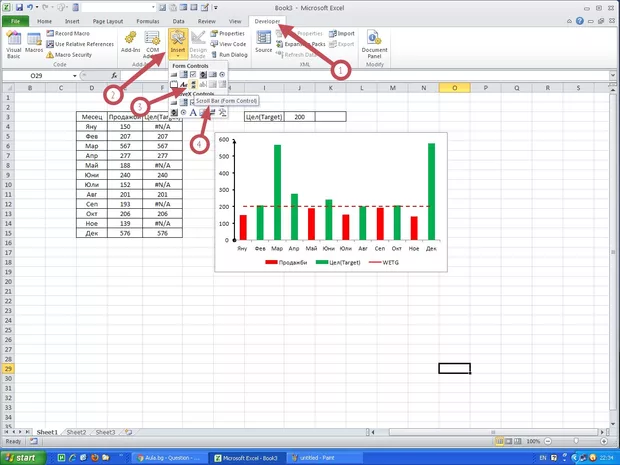Insert a Button form control

(x=174, y=75)
